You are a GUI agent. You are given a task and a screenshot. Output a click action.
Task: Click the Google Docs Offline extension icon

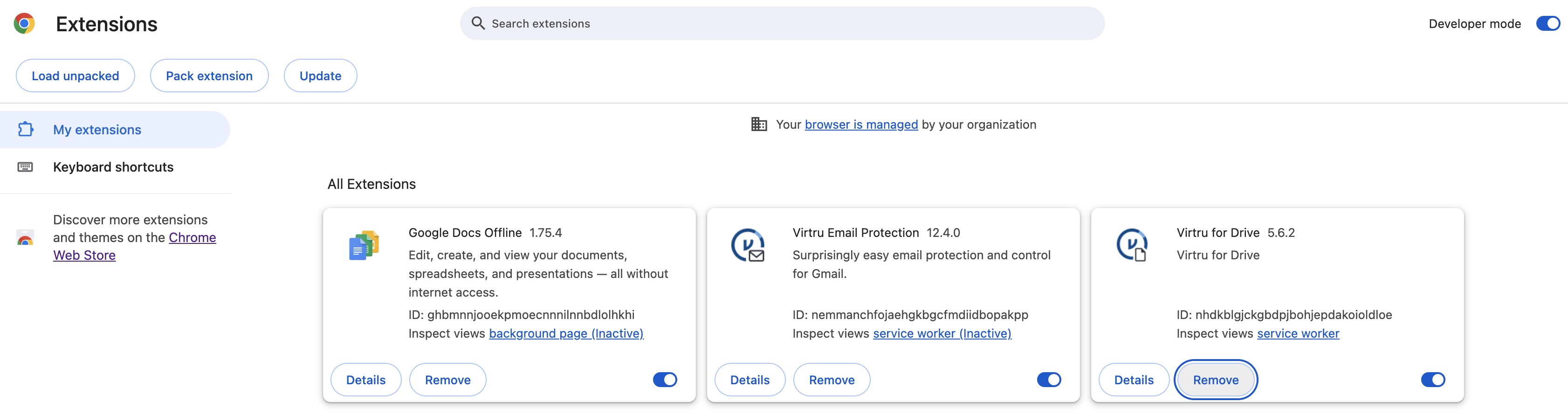tap(364, 245)
